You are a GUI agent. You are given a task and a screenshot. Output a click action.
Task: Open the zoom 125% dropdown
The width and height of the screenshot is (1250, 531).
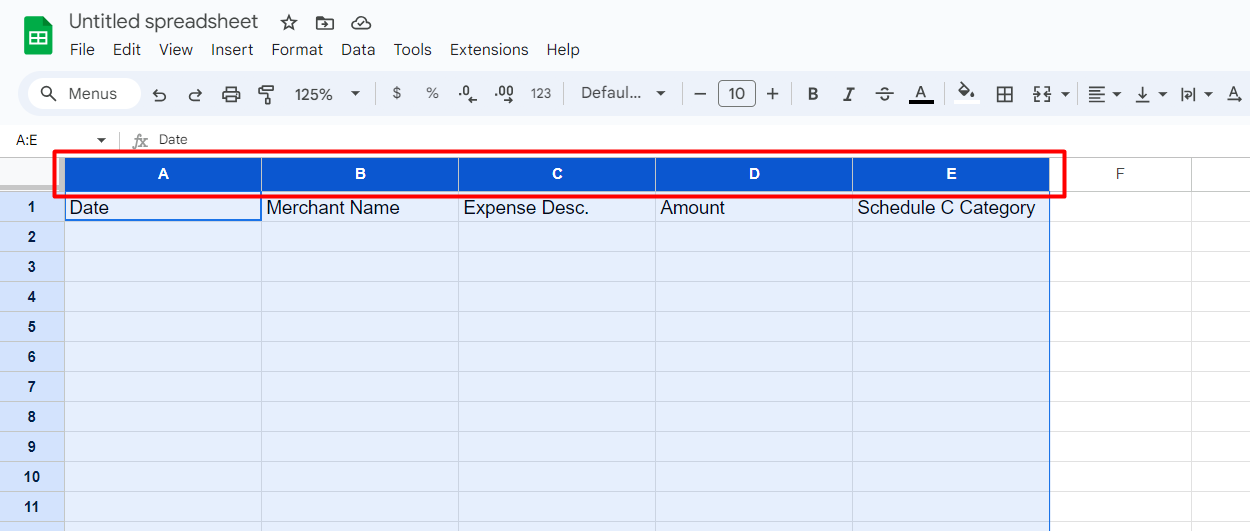[x=327, y=94]
